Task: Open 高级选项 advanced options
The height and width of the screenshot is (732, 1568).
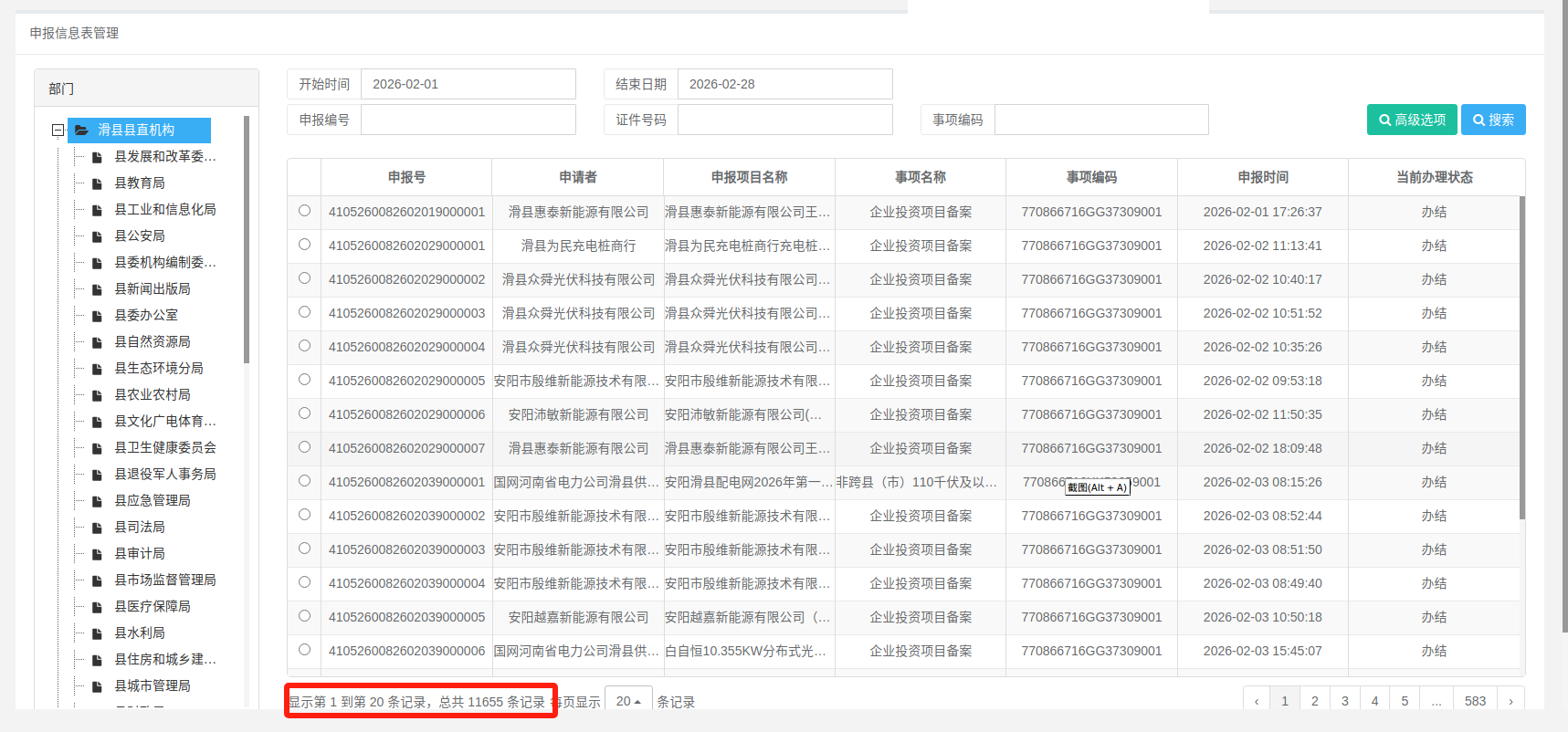Action: pyautogui.click(x=1412, y=120)
